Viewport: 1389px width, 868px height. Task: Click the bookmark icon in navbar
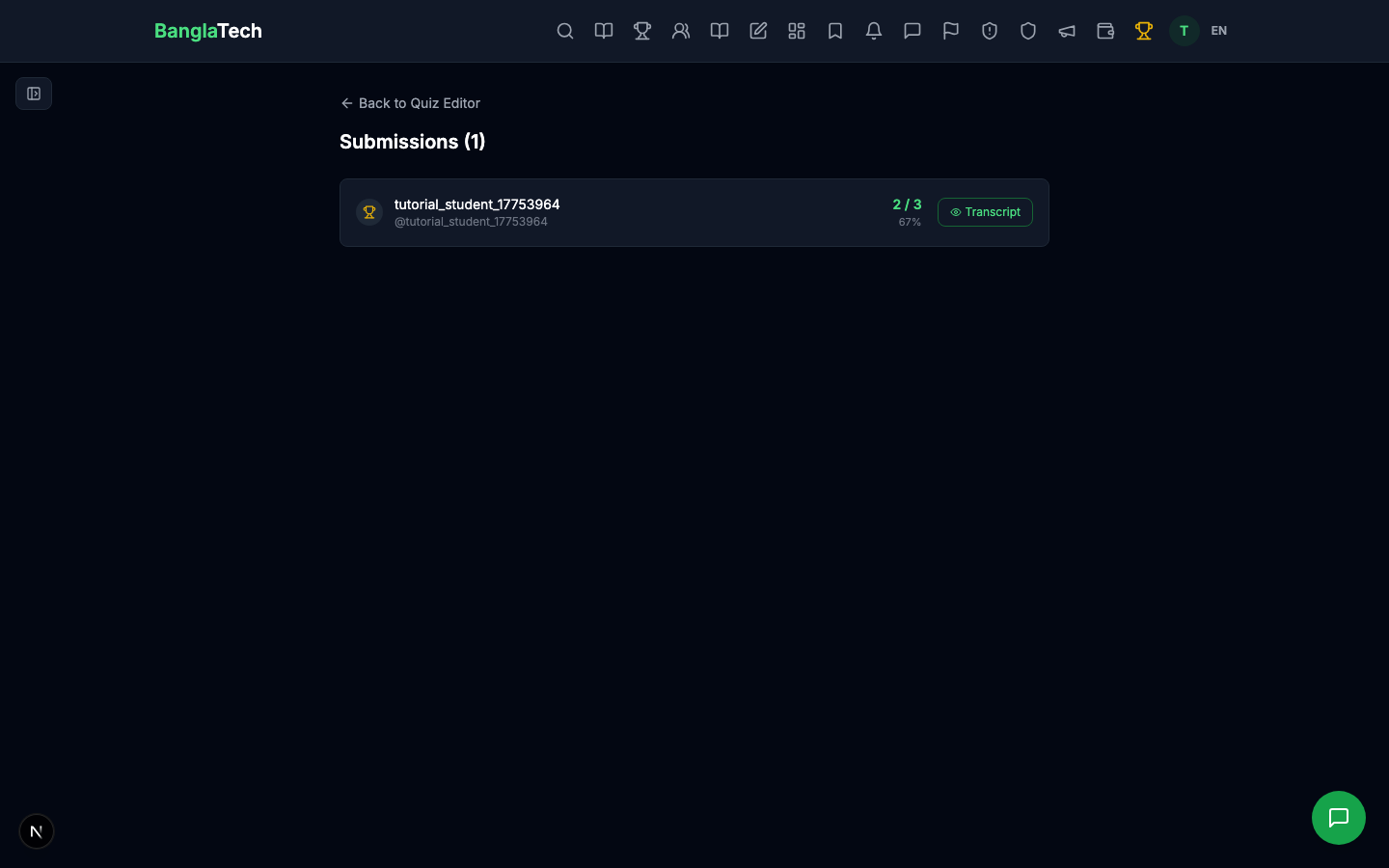[835, 31]
